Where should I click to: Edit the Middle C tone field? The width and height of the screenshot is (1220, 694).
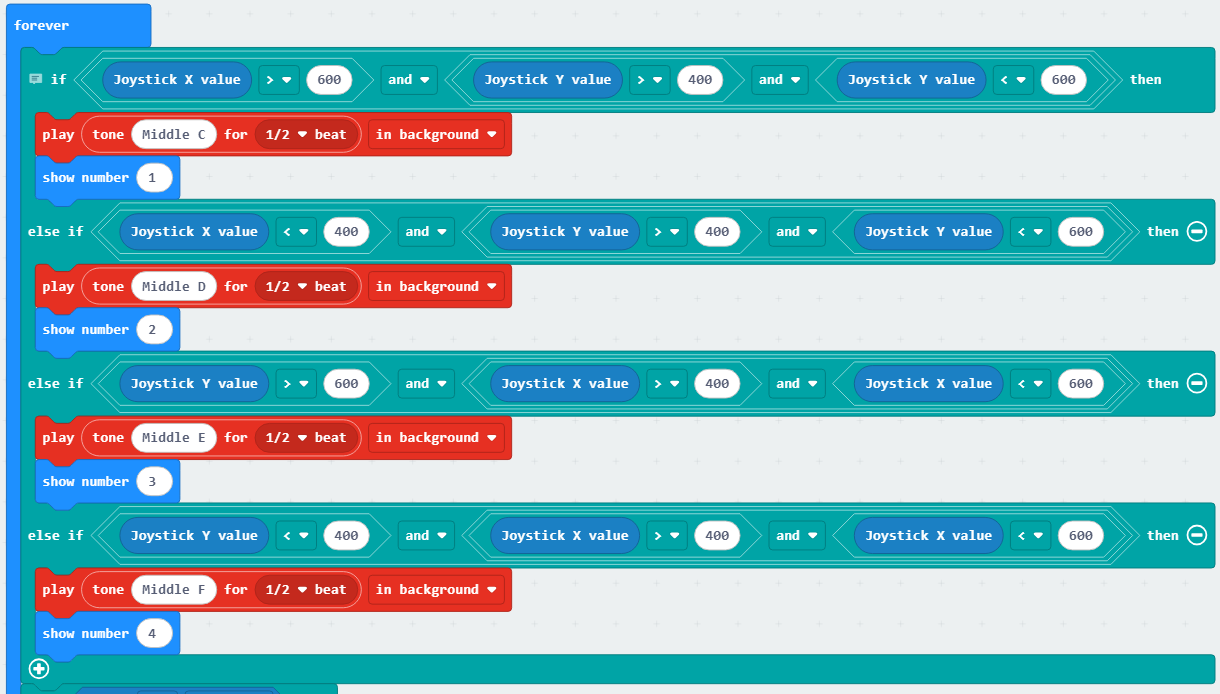[x=174, y=135]
